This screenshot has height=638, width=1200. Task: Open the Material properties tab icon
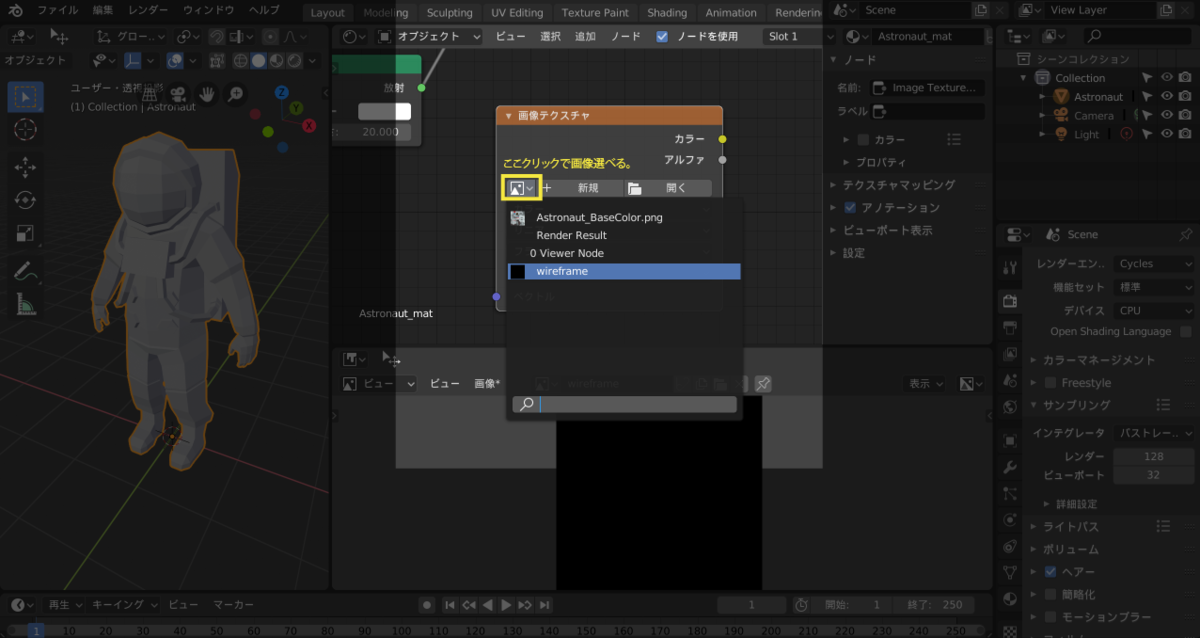(x=1009, y=598)
